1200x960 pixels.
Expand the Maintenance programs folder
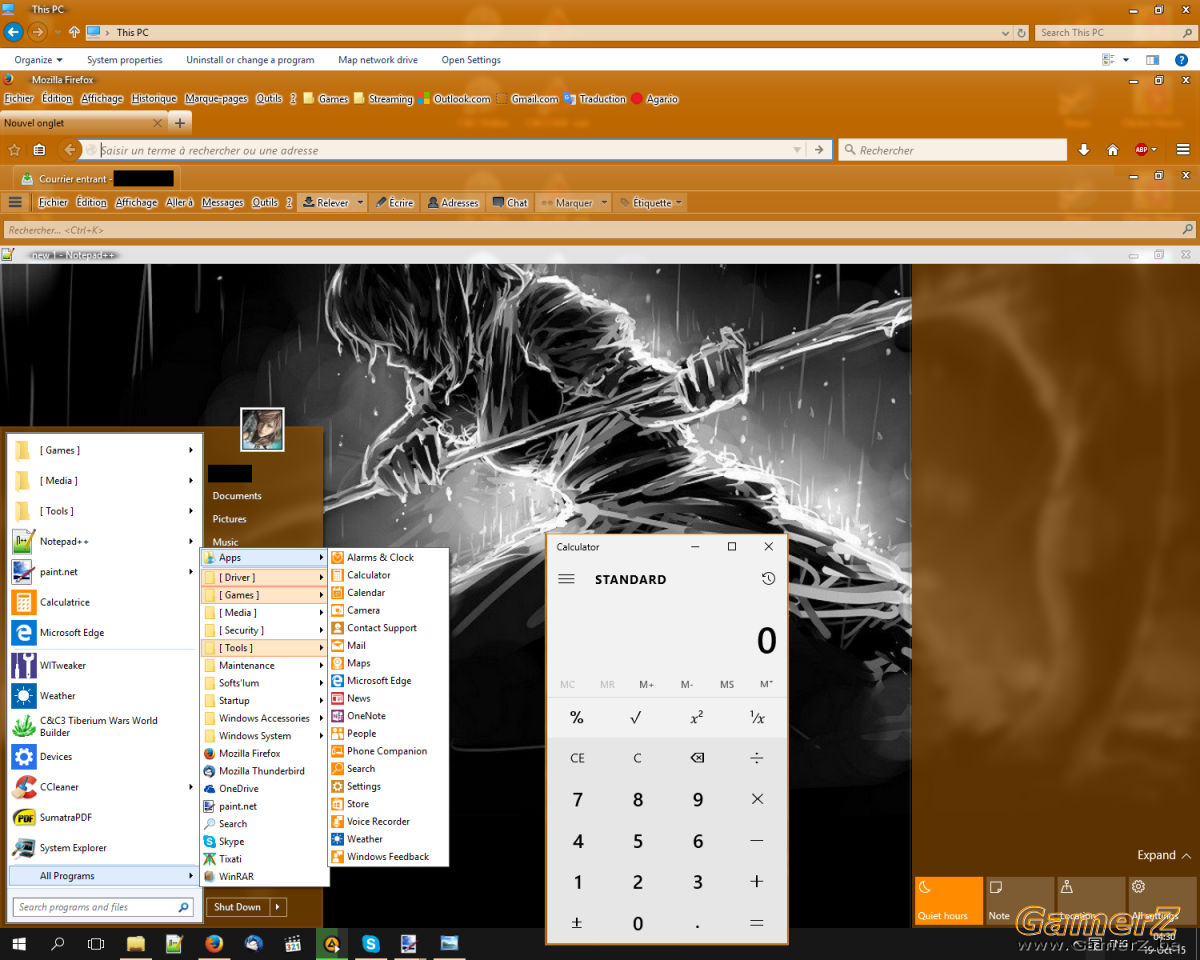coord(264,665)
